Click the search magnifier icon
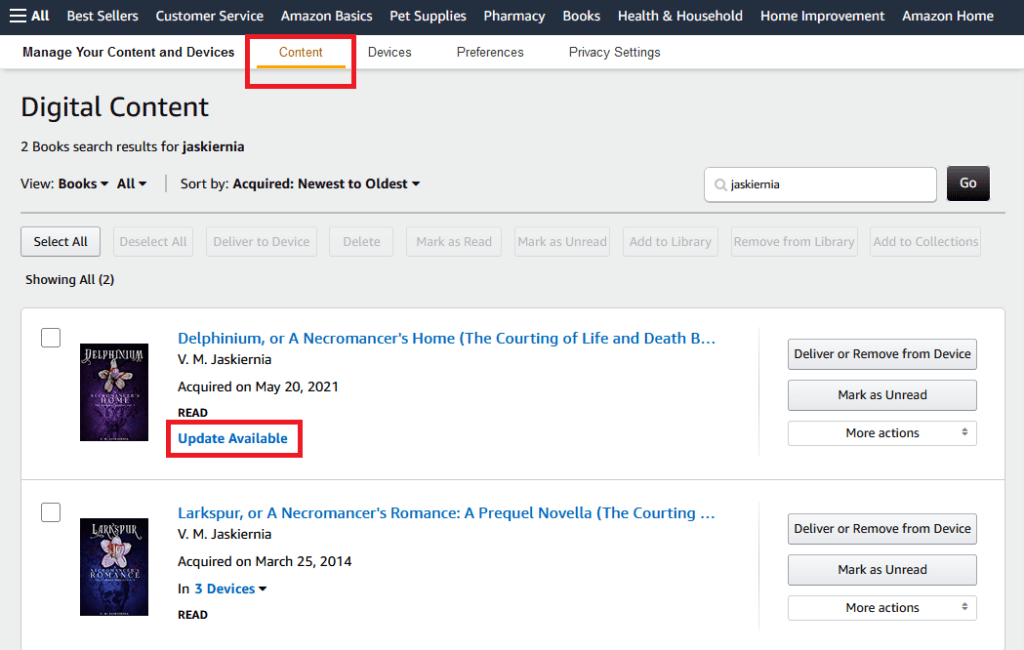1024x650 pixels. pyautogui.click(x=720, y=185)
